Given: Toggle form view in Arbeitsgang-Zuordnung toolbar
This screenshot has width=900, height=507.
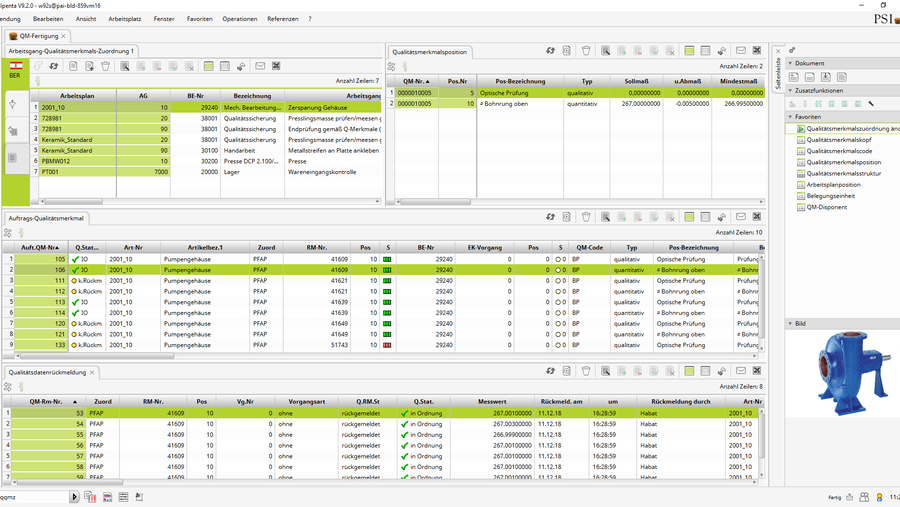Looking at the screenshot, I should pos(224,66).
